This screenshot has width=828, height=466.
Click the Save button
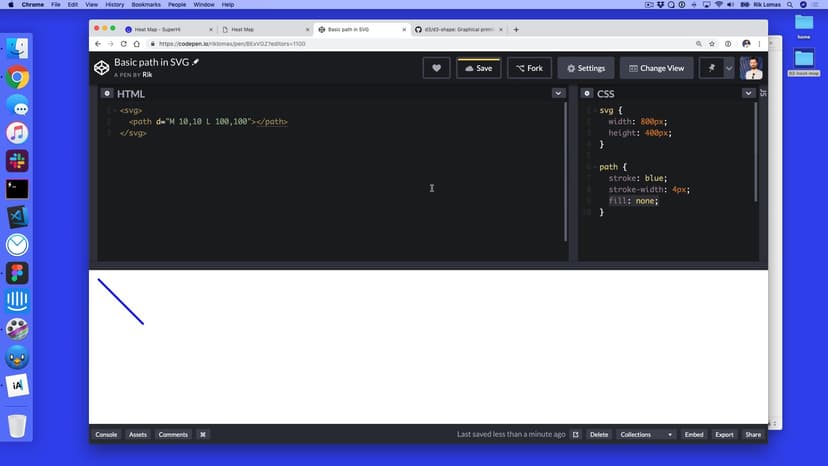click(479, 68)
